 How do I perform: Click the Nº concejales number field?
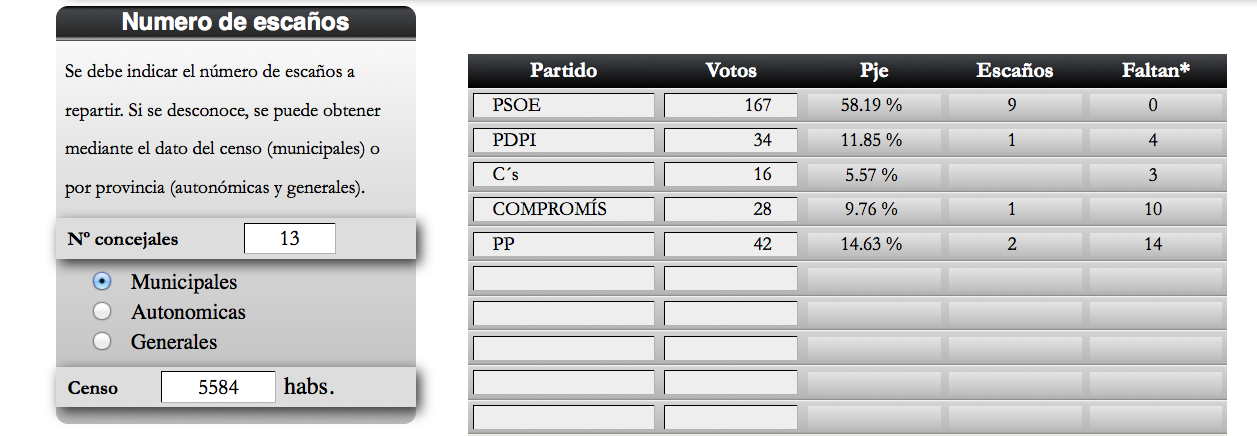click(x=289, y=239)
